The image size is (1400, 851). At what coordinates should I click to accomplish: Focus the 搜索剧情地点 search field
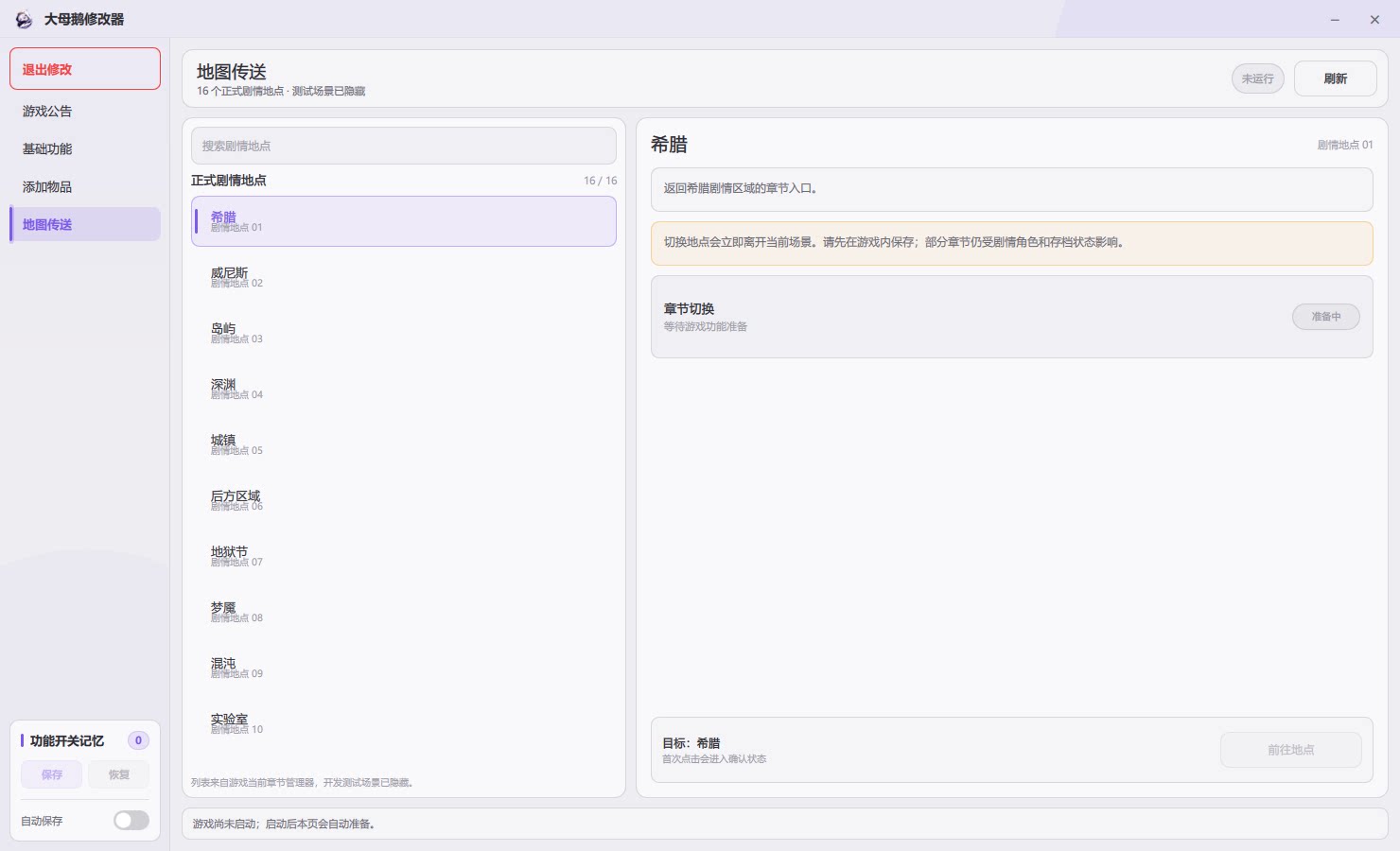[x=404, y=146]
